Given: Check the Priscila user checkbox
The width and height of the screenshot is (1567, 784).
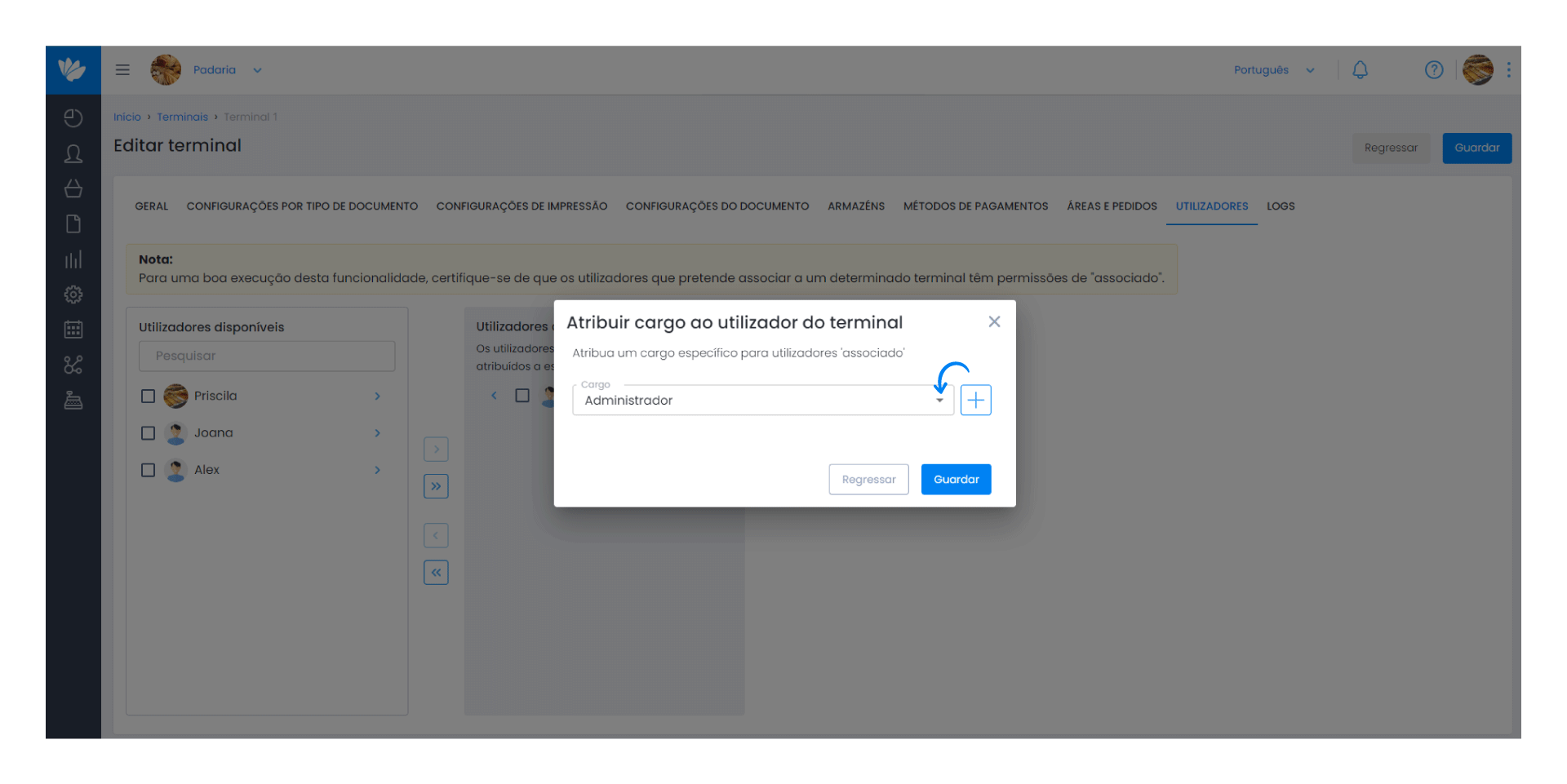Looking at the screenshot, I should click(x=148, y=396).
